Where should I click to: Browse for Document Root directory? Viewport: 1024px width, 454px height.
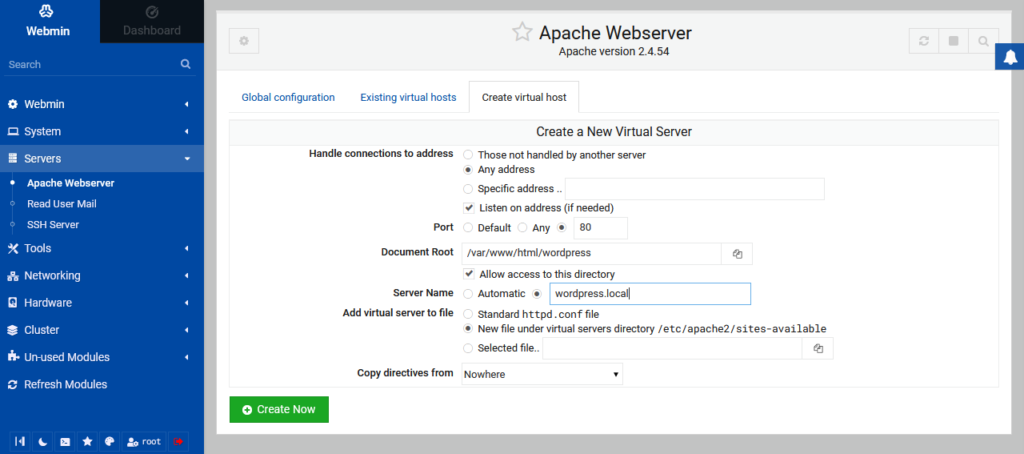(x=737, y=254)
